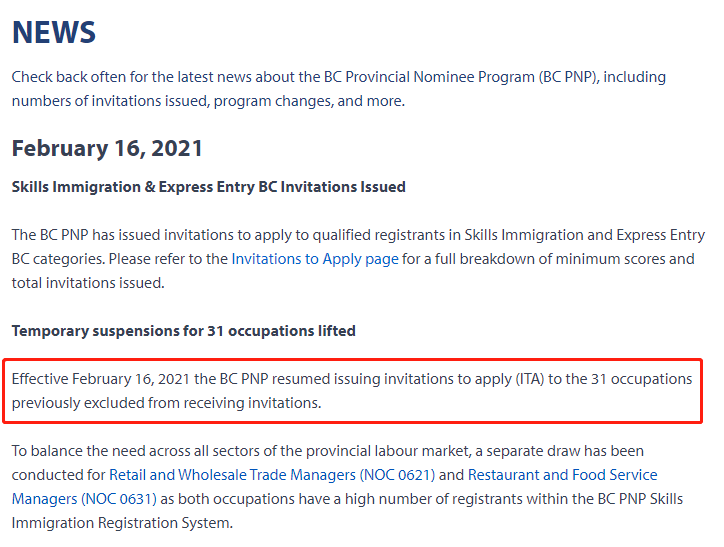Click the 'BC PNP has issued invitations' paragraph
The width and height of the screenshot is (724, 547).
click(358, 259)
